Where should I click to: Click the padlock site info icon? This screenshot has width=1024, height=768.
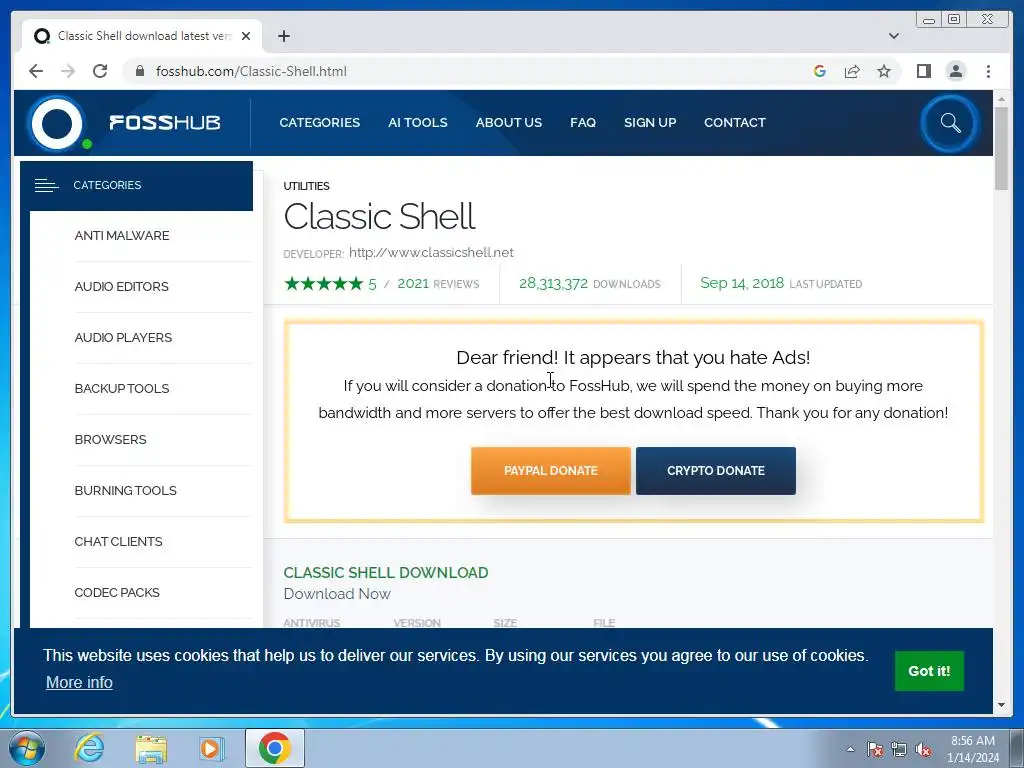click(x=139, y=71)
